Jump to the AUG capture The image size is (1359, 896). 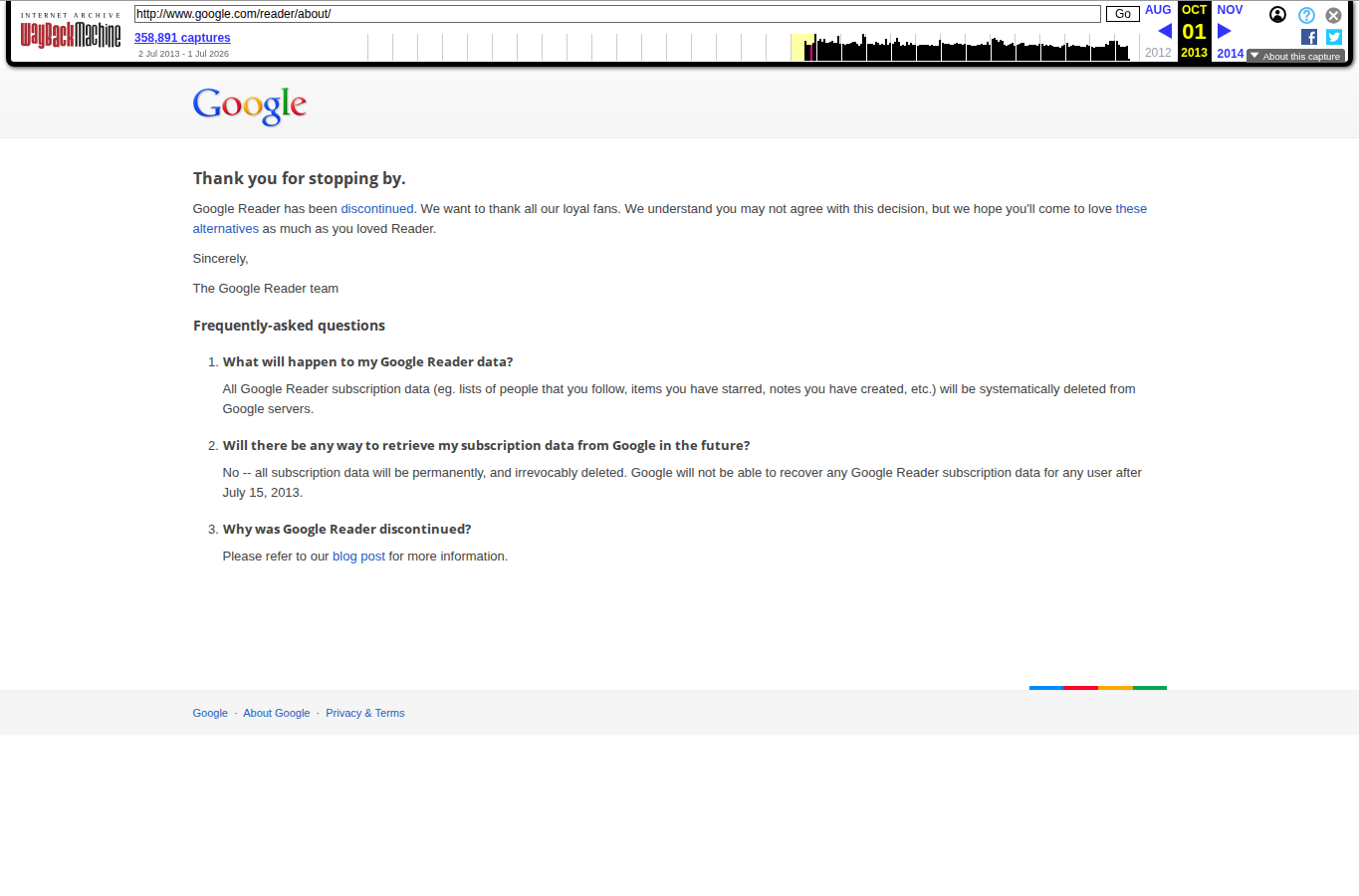[x=1158, y=10]
